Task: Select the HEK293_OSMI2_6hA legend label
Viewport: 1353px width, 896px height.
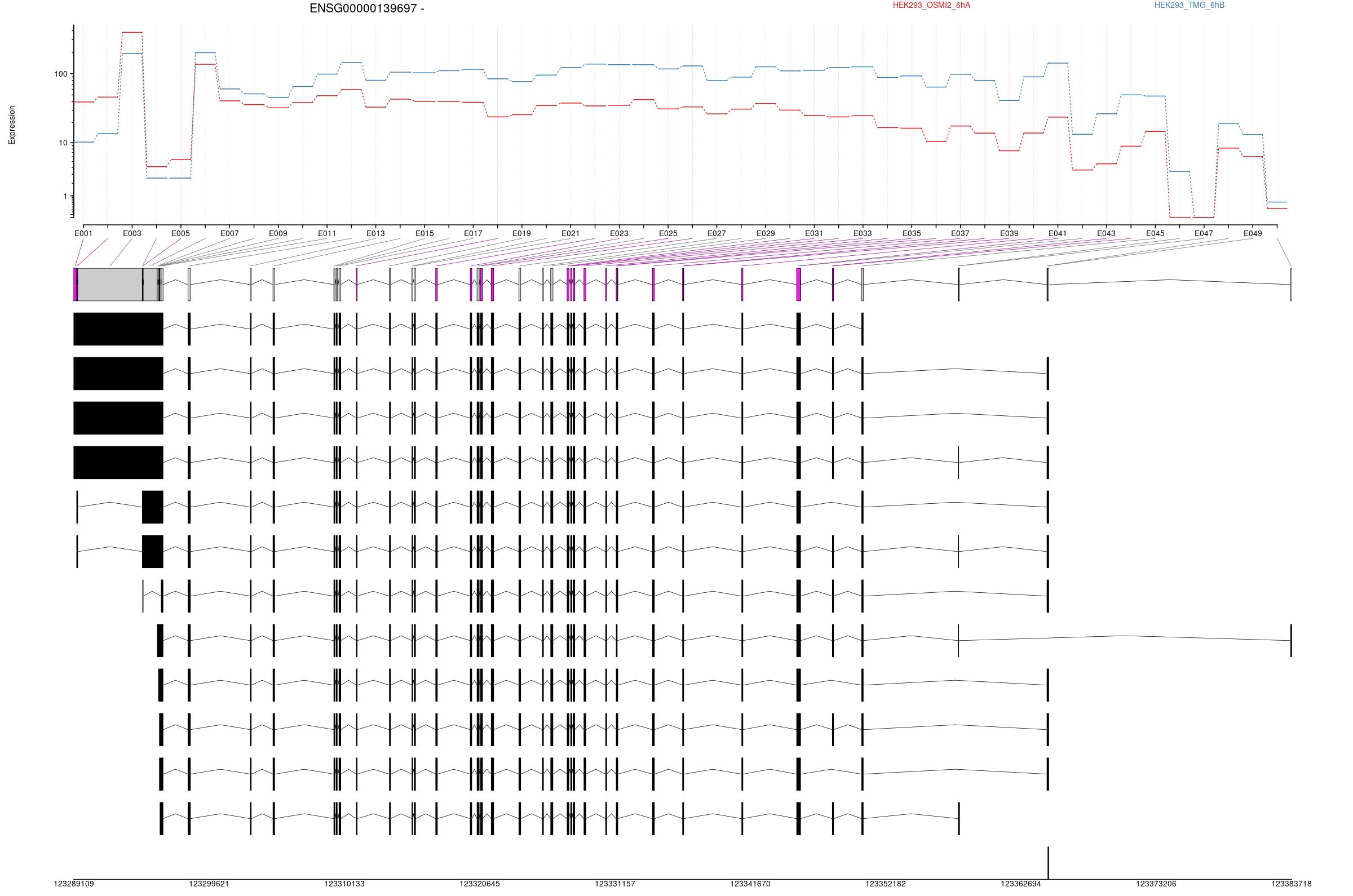Action: point(931,6)
